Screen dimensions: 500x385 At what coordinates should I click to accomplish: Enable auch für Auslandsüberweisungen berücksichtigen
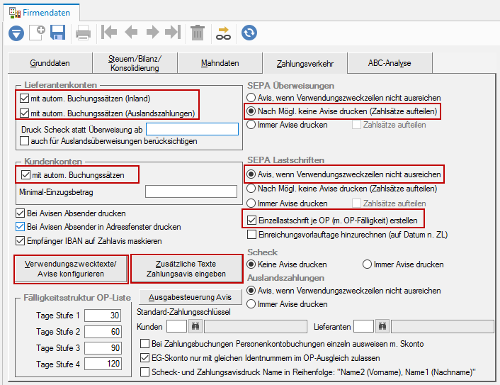[x=24, y=141]
